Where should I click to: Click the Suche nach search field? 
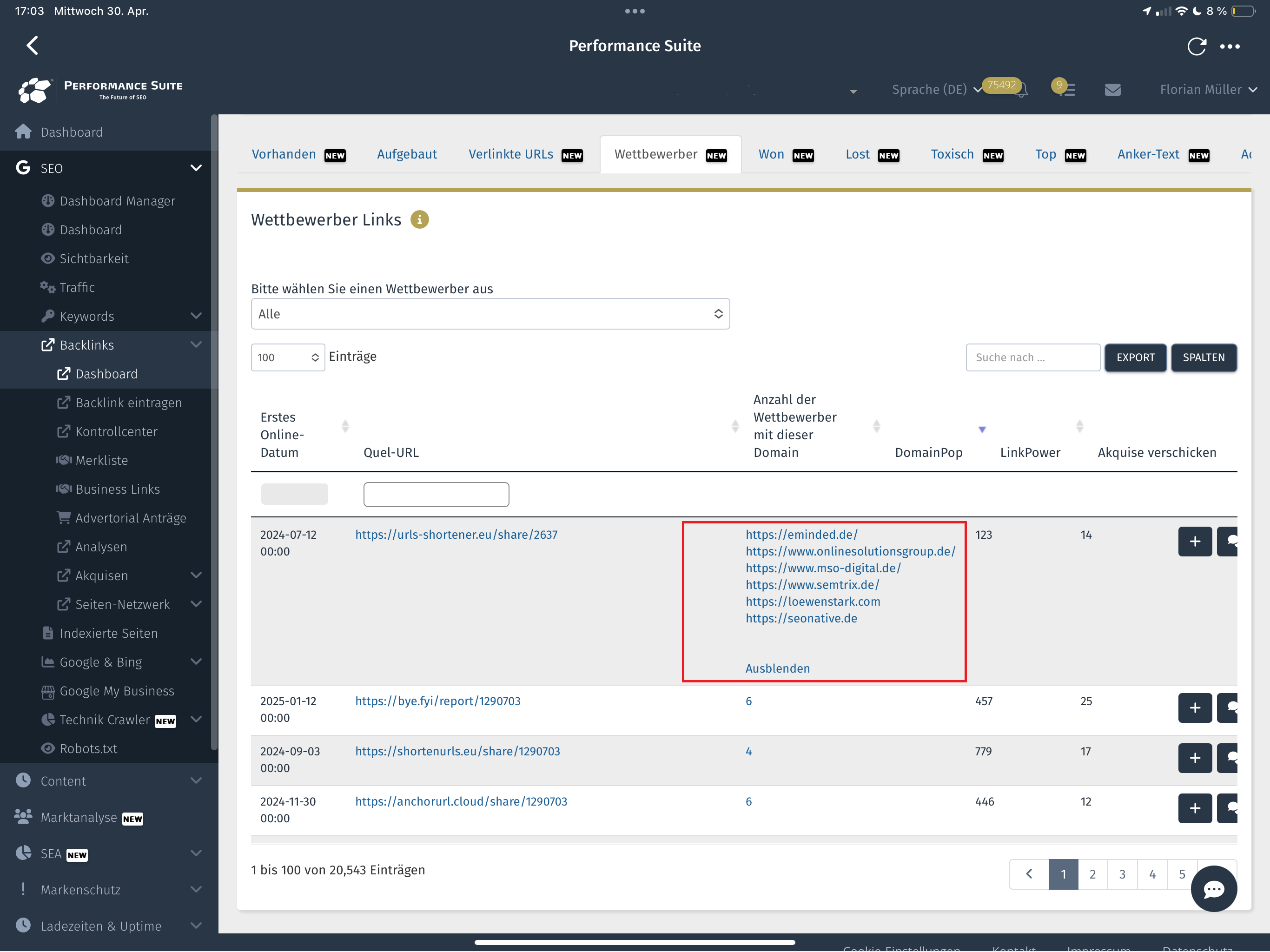(x=1032, y=357)
